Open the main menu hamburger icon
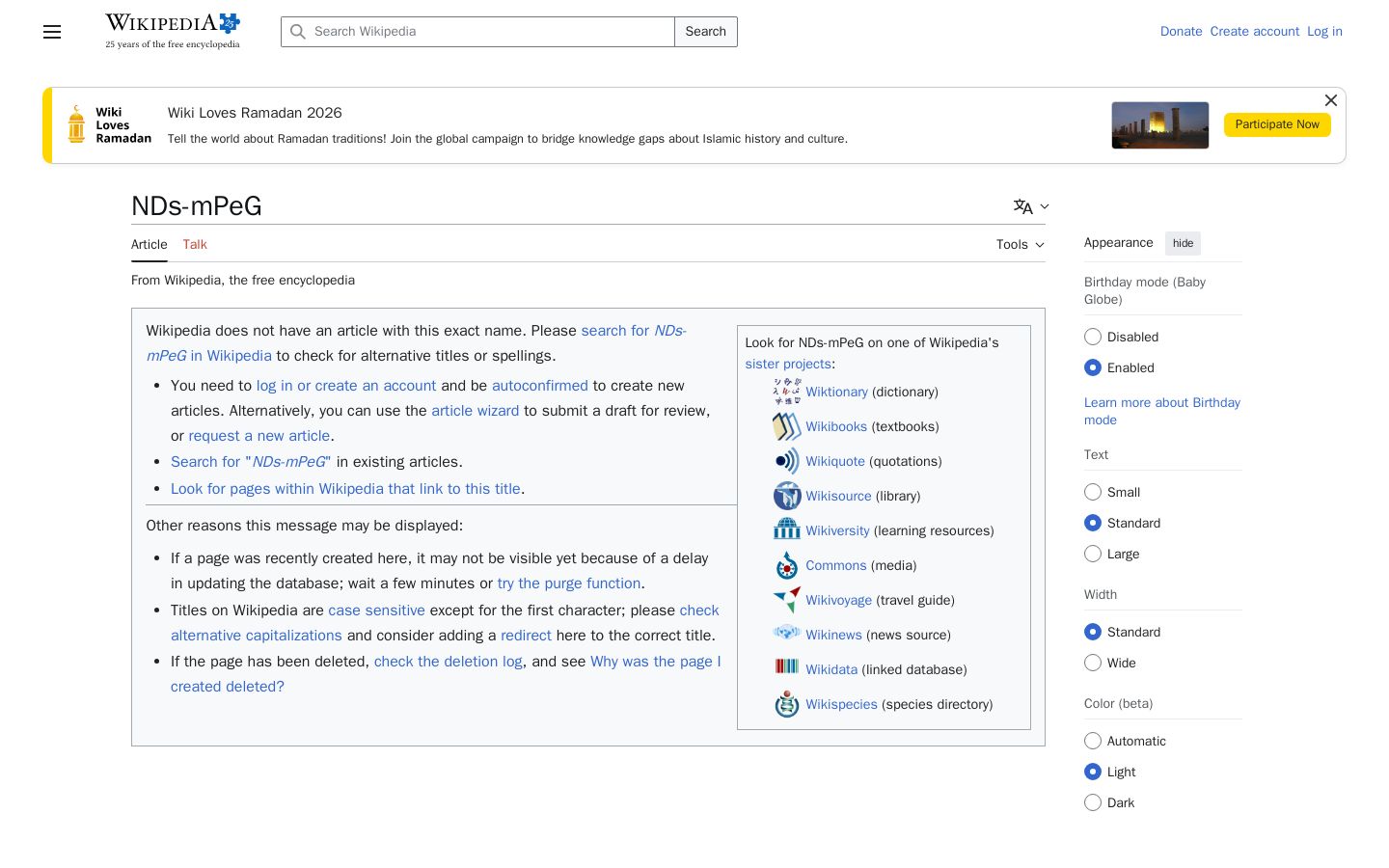Screen dimensions: 1389x868 pyautogui.click(x=52, y=32)
